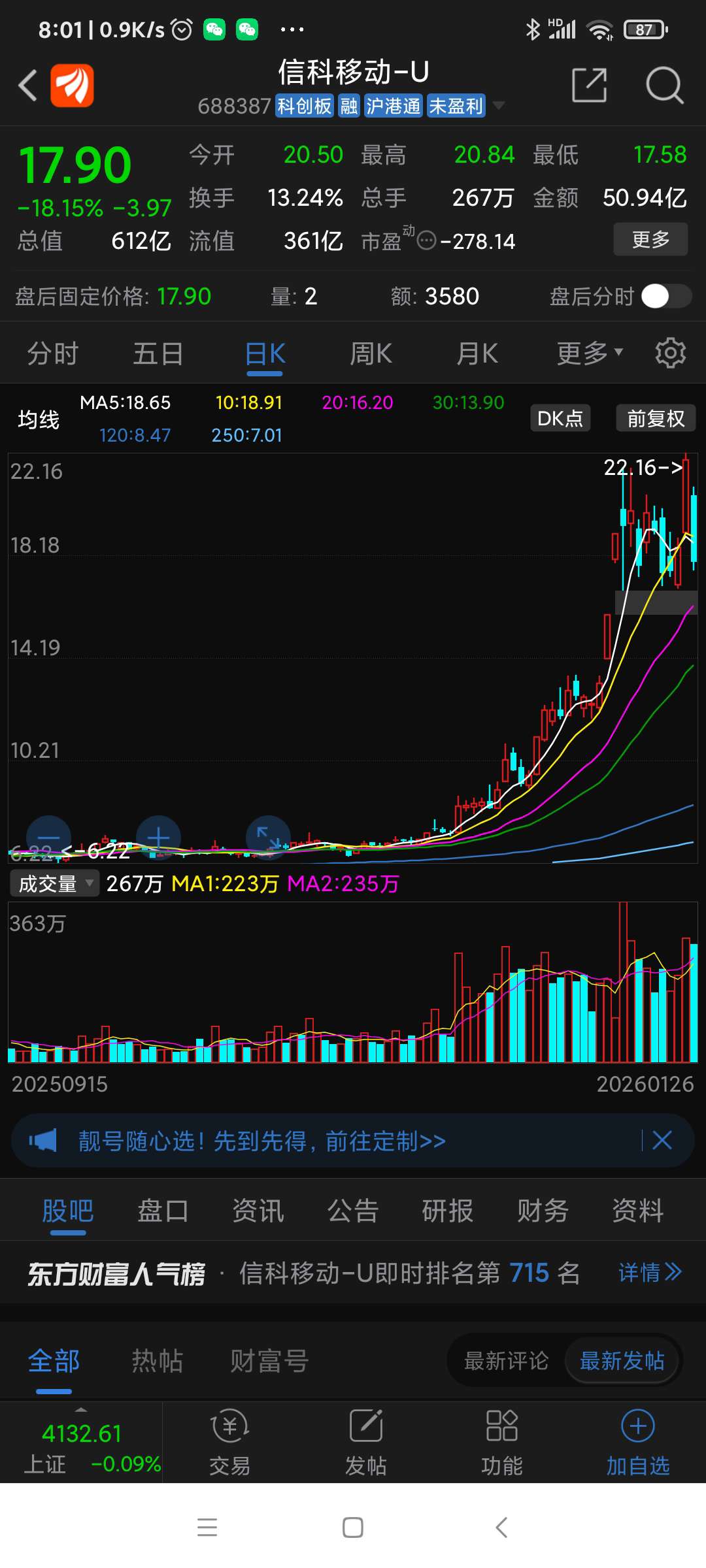Zoom out chart with minus circle

[x=48, y=838]
